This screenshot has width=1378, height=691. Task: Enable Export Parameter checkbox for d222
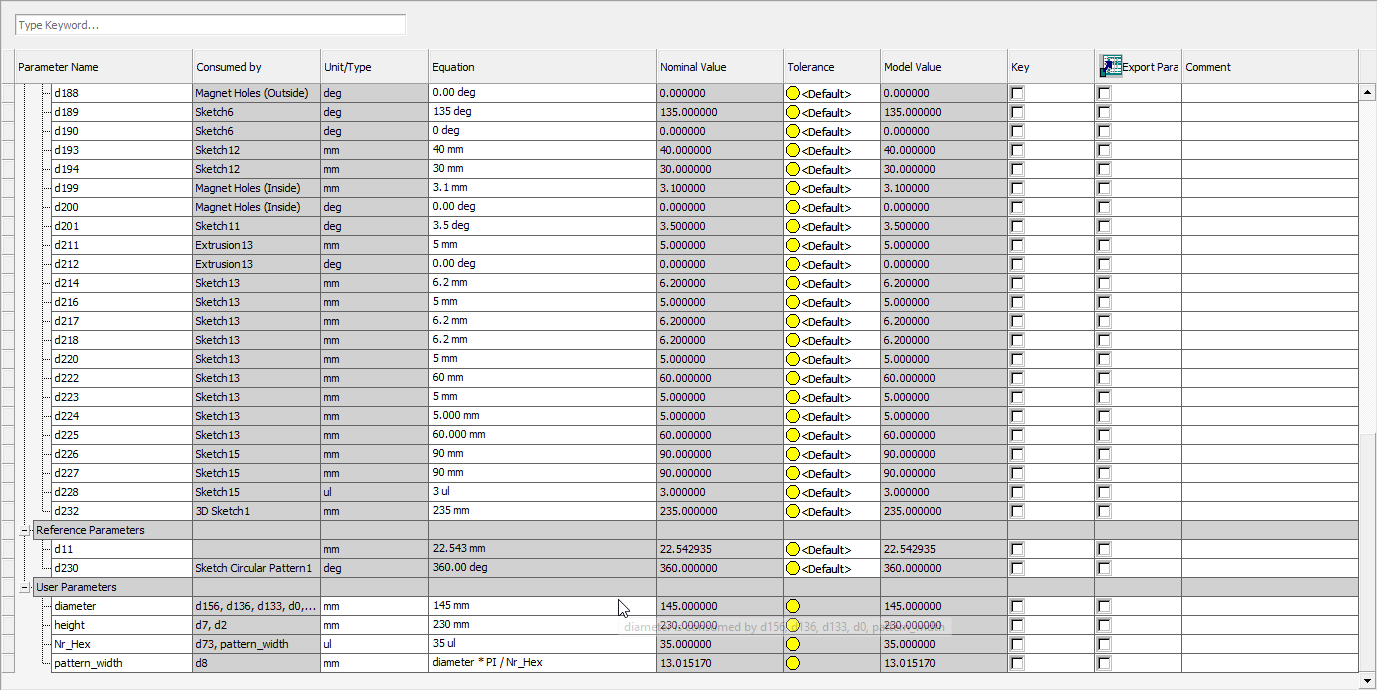point(1104,378)
